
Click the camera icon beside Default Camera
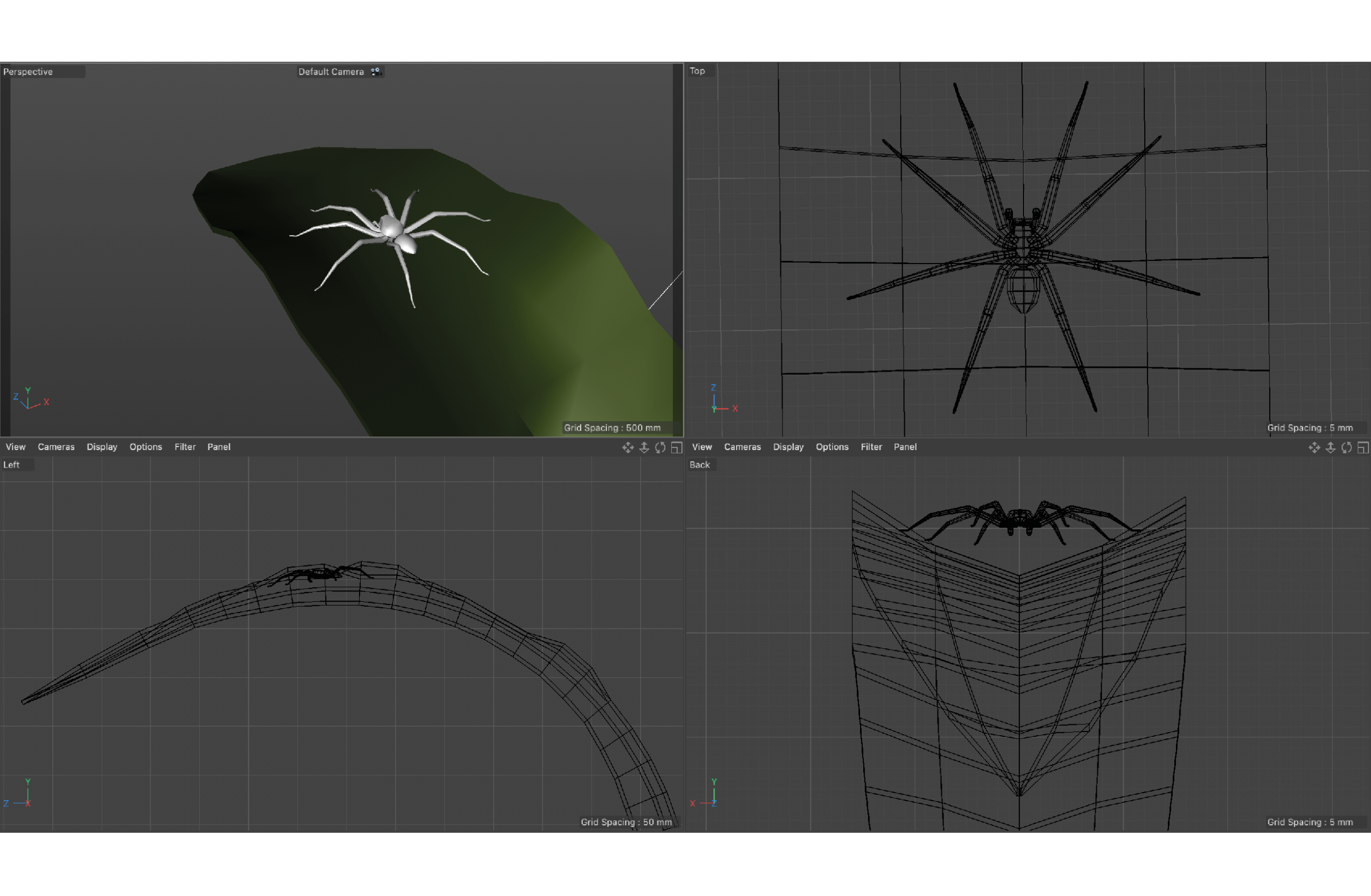[x=375, y=71]
